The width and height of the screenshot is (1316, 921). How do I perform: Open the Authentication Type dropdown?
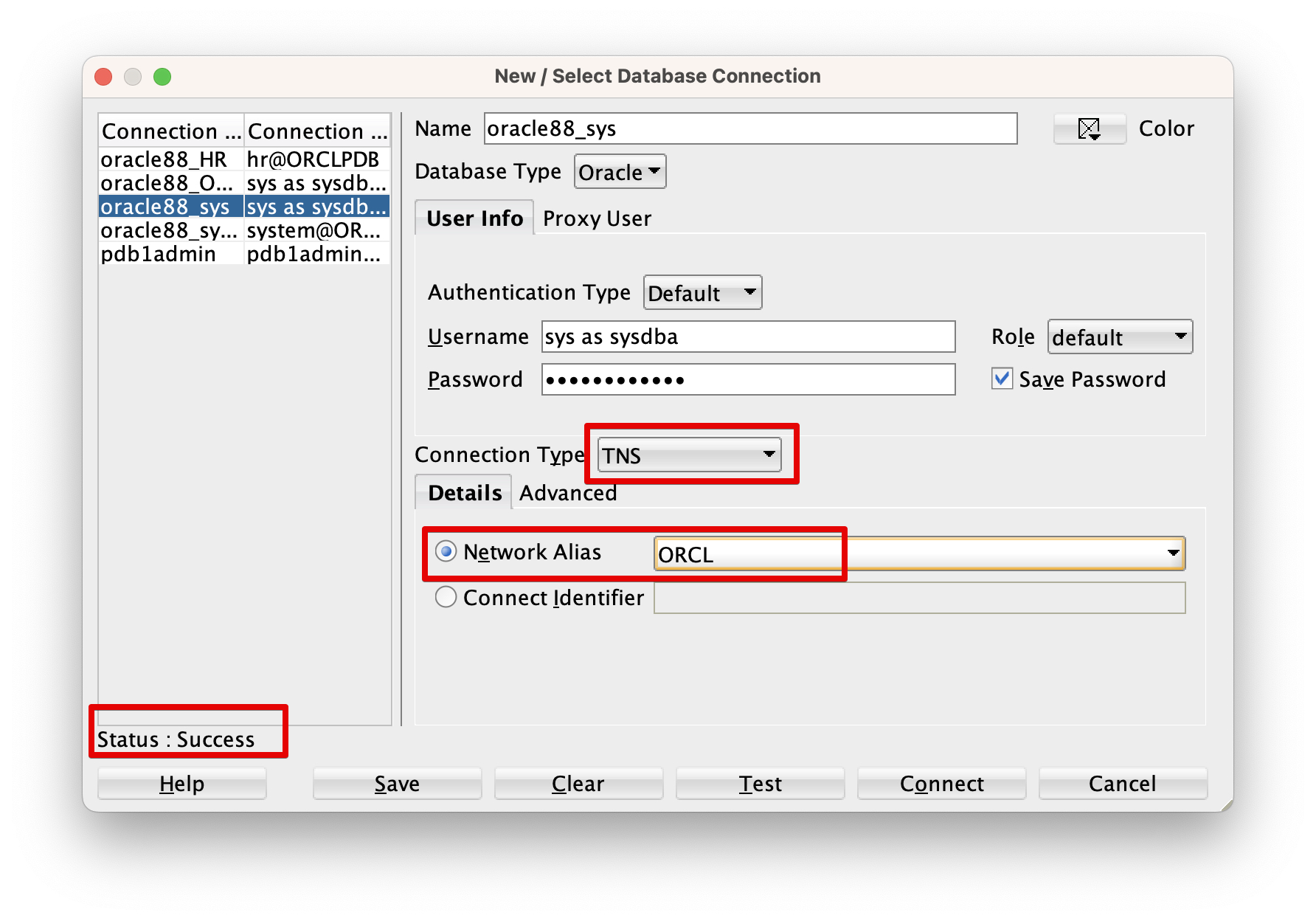(702, 293)
